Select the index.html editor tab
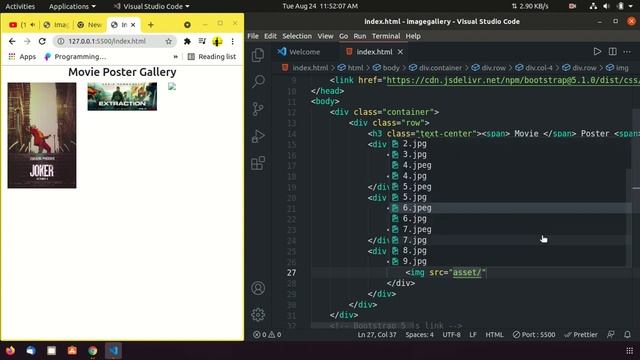640x360 pixels. tap(373, 52)
